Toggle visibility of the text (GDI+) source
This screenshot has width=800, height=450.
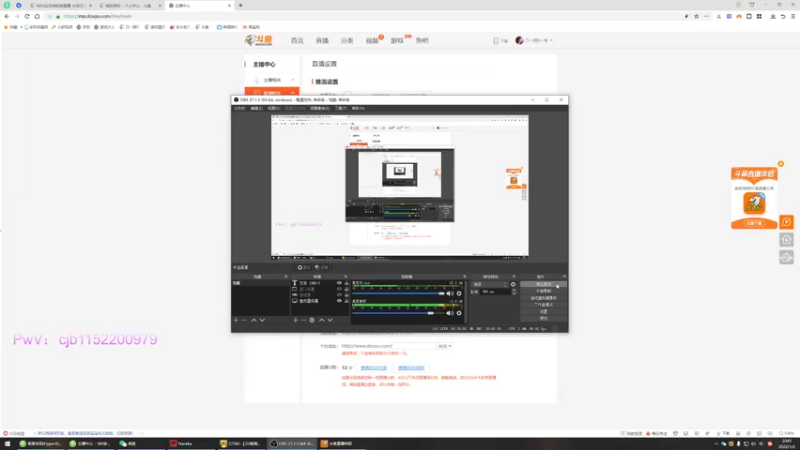pos(339,283)
